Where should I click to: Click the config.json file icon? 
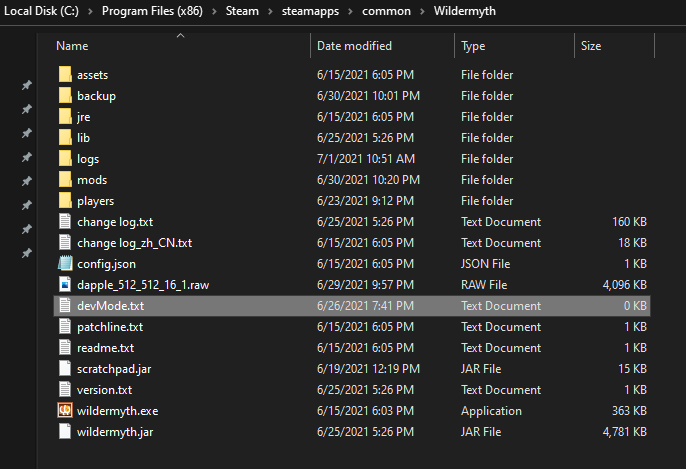tap(66, 264)
